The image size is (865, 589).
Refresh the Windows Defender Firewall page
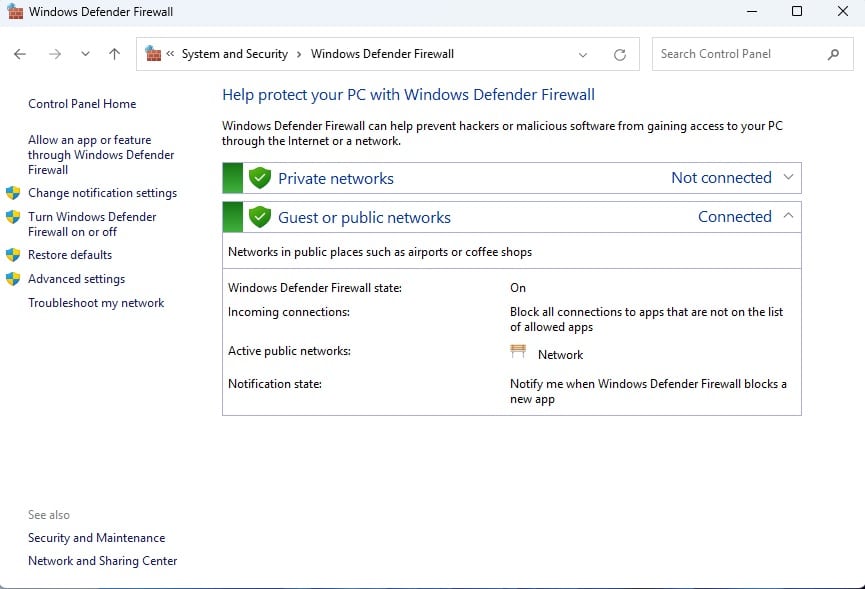(620, 55)
